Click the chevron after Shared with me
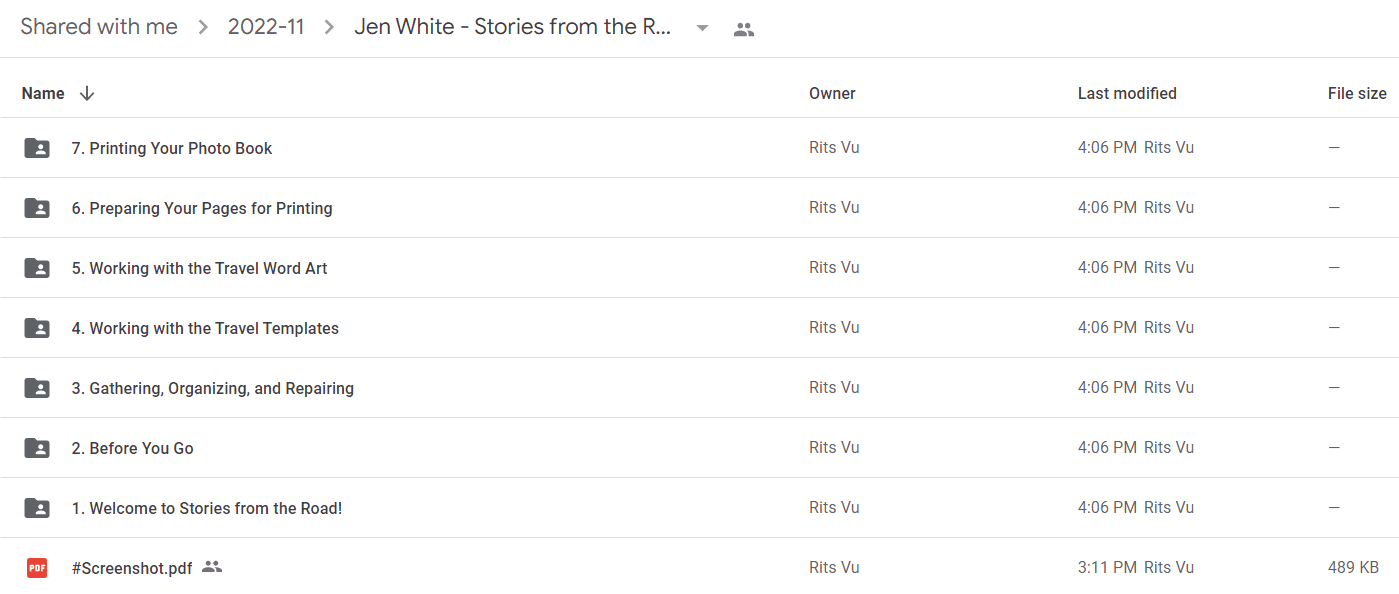This screenshot has height=594, width=1399. (x=203, y=28)
